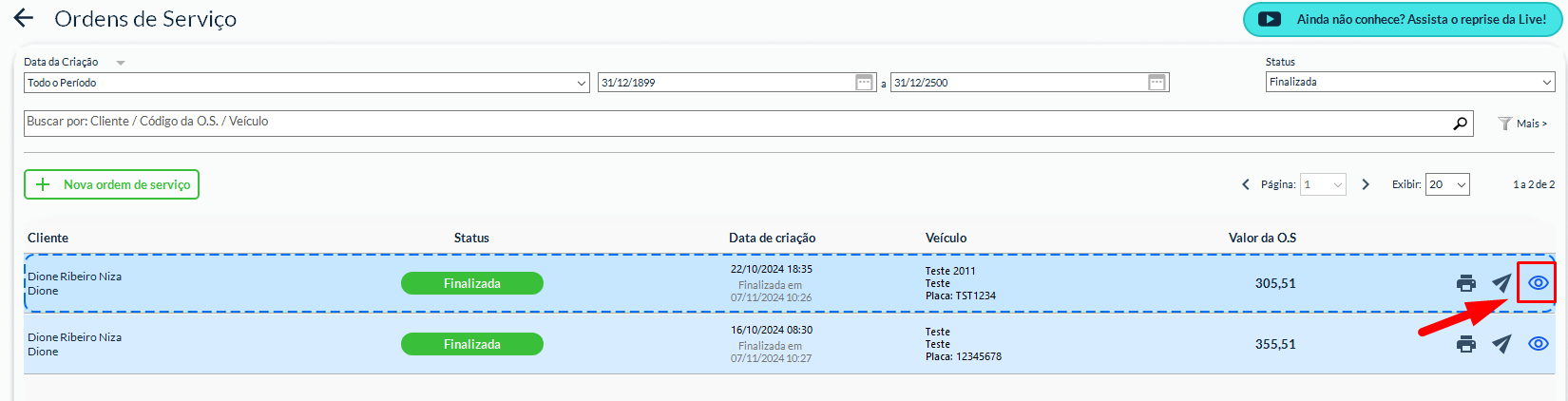Click the search magnifier icon
Image resolution: width=1568 pixels, height=401 pixels.
1460,123
